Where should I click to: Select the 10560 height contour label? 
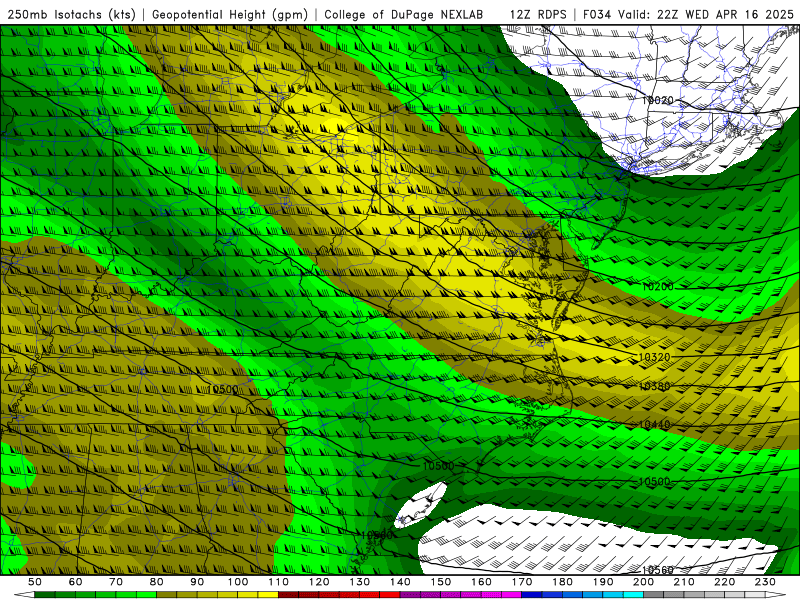pos(657,570)
